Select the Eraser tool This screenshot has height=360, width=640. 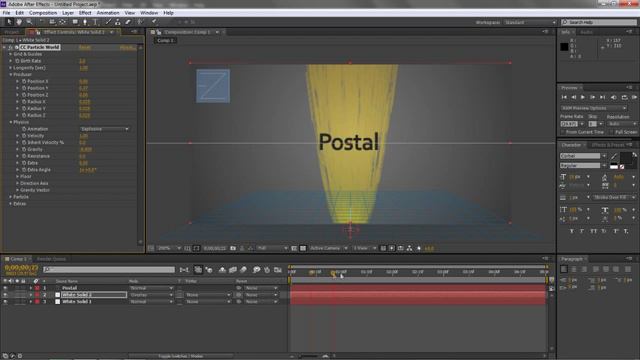[x=128, y=22]
